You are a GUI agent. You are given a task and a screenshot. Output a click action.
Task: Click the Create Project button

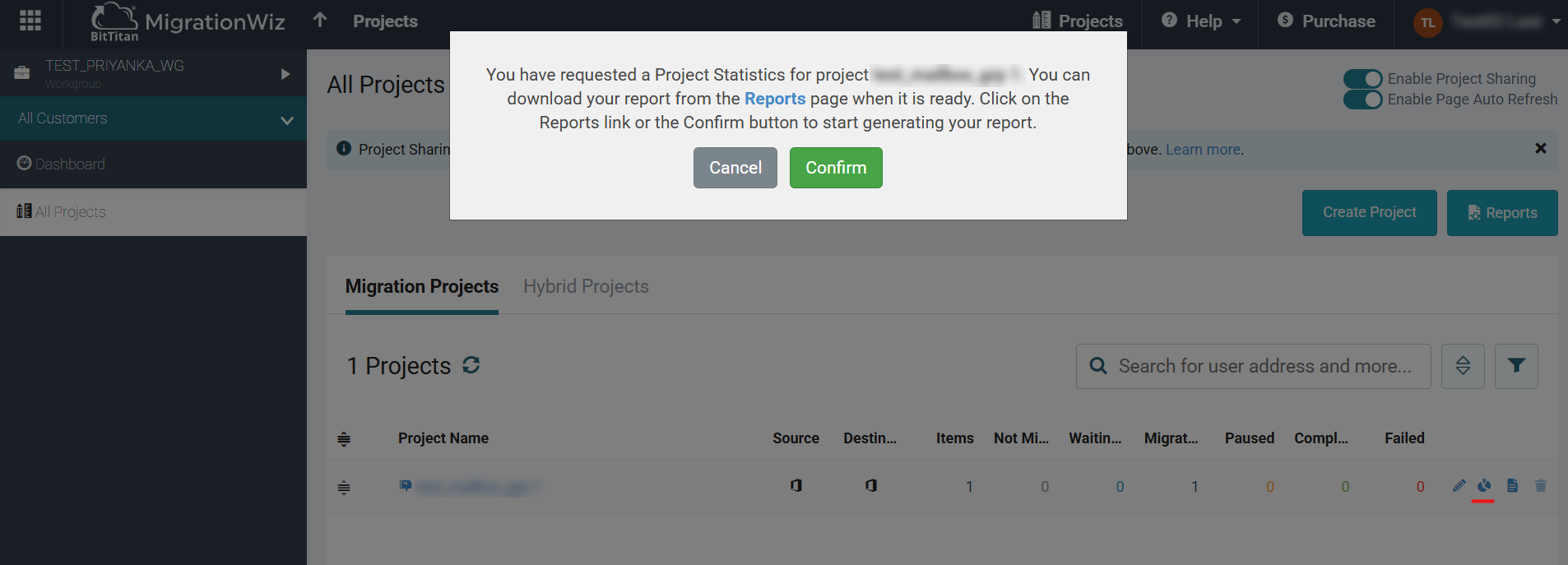click(x=1370, y=213)
